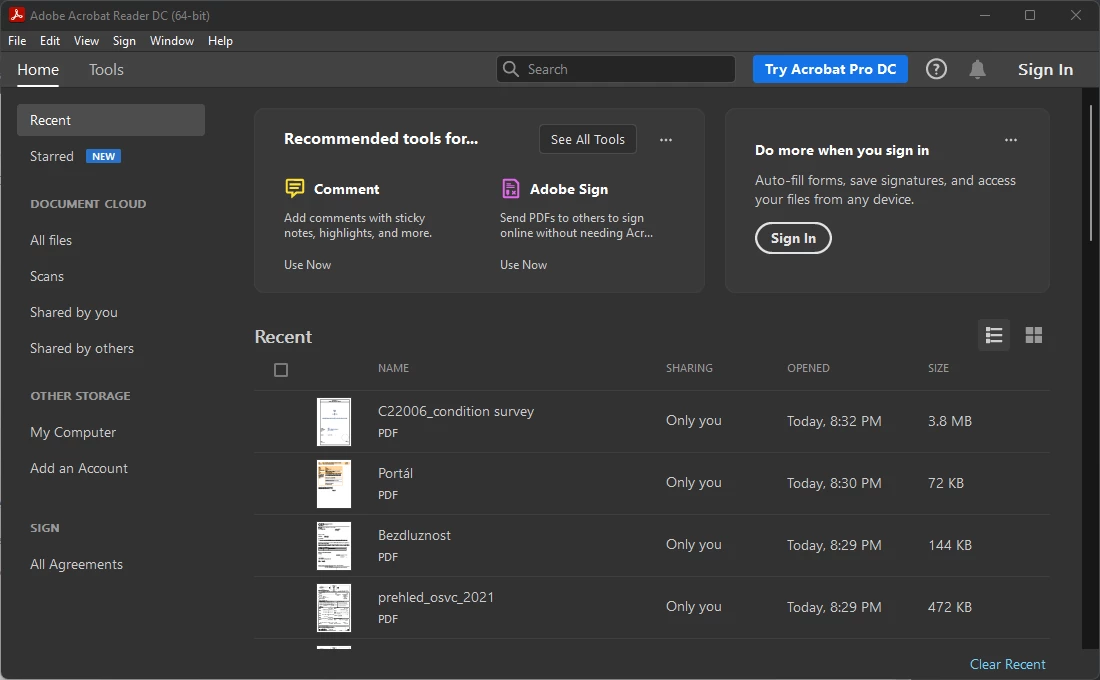The width and height of the screenshot is (1100, 680).
Task: Open All files in Document Cloud
Action: click(x=51, y=240)
